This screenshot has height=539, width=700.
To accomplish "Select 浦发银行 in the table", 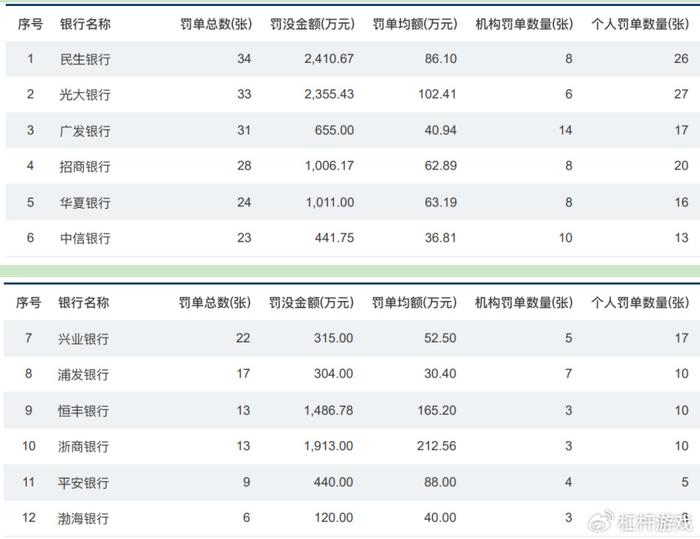I will pos(83,374).
